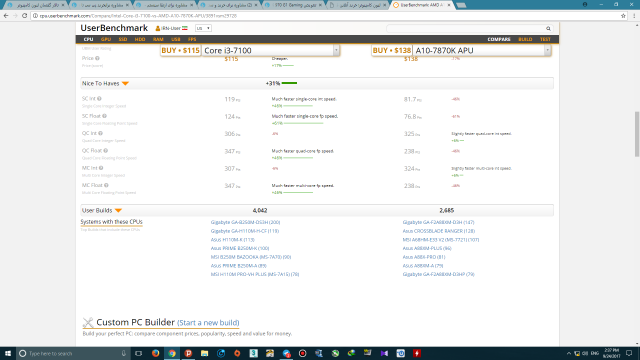Open File Explorer from the taskbar
Viewport: 640px width, 360px height.
point(204,353)
